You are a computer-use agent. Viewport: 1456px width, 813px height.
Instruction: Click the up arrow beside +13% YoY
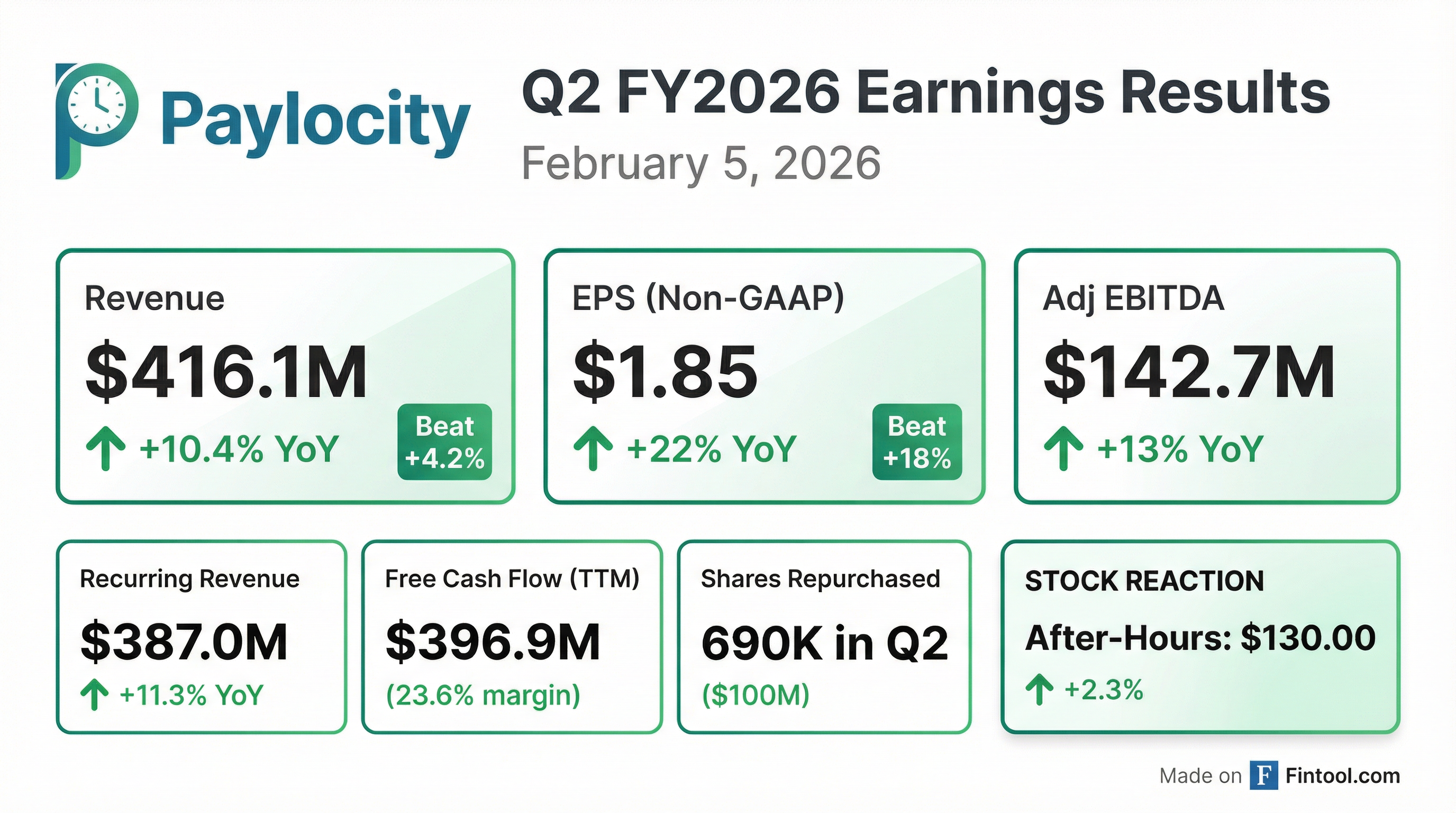point(1063,449)
